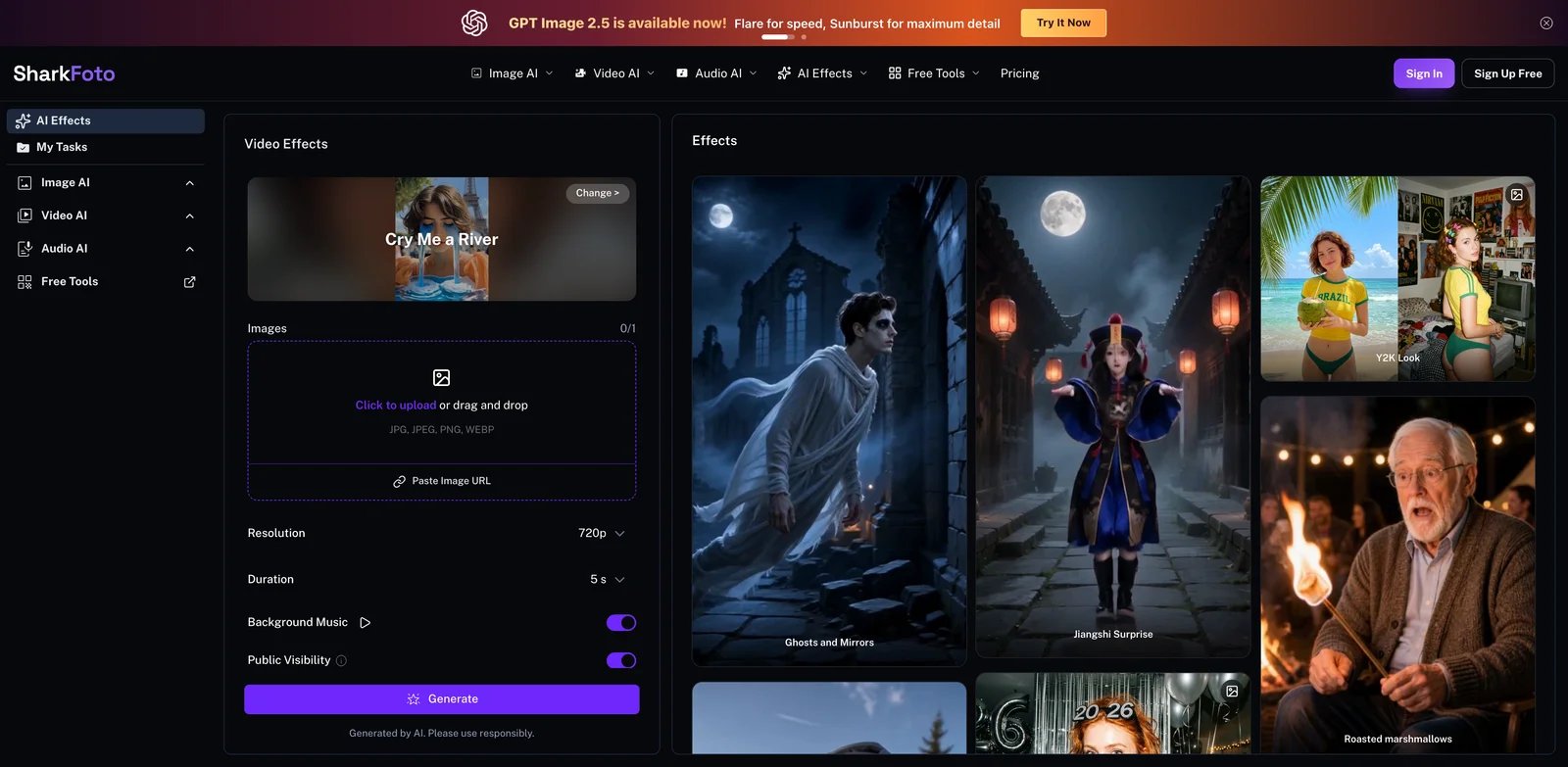Viewport: 1568px width, 767px height.
Task: Collapse the Video AI sidebar section
Action: coord(189,216)
